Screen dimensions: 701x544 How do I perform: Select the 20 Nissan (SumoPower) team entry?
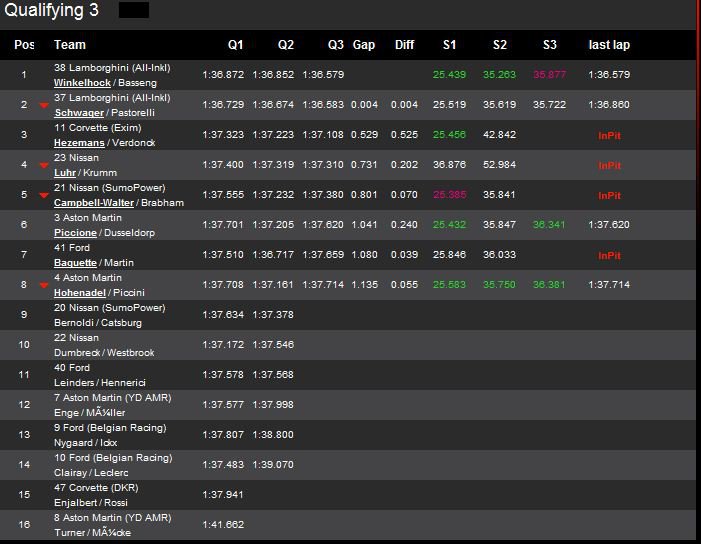pyautogui.click(x=109, y=308)
